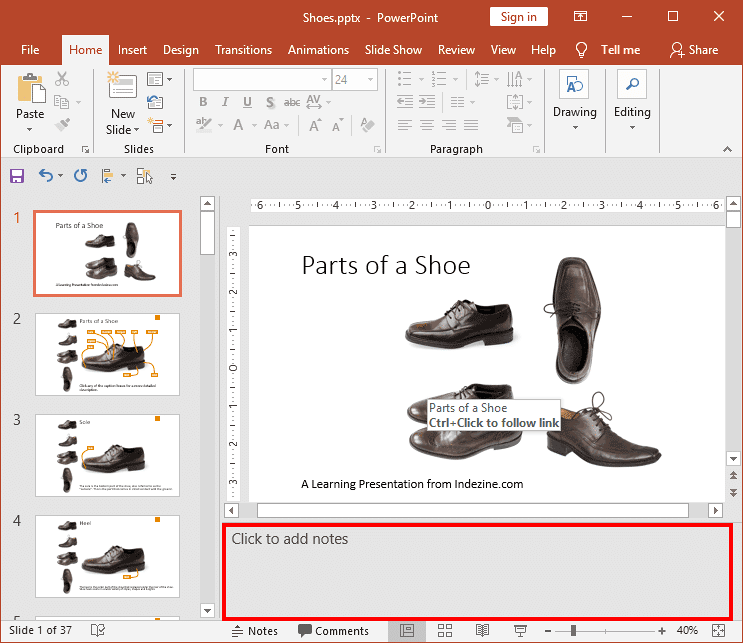Click the Increase List Level icon

pos(427,101)
